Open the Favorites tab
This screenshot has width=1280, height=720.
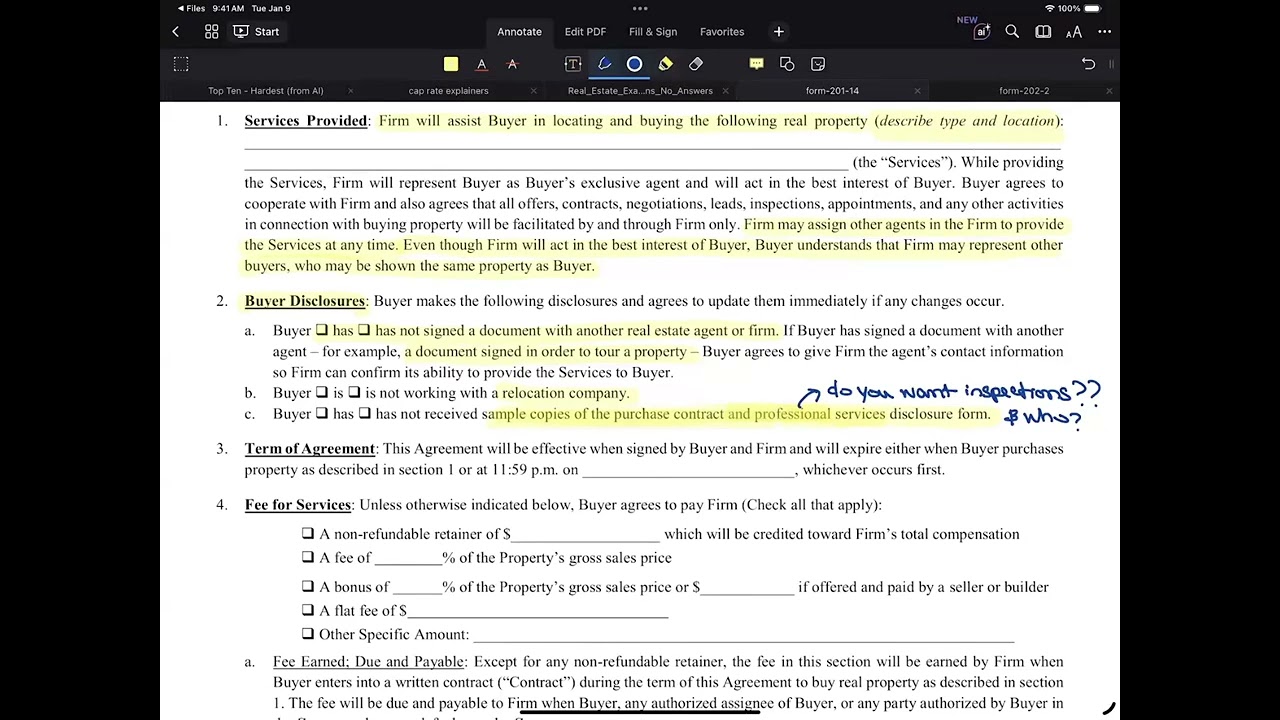722,32
